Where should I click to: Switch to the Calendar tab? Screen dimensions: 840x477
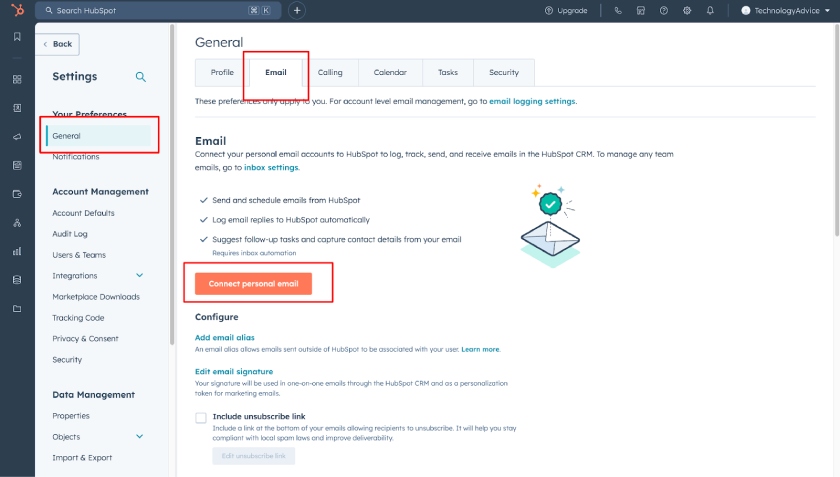(x=390, y=72)
